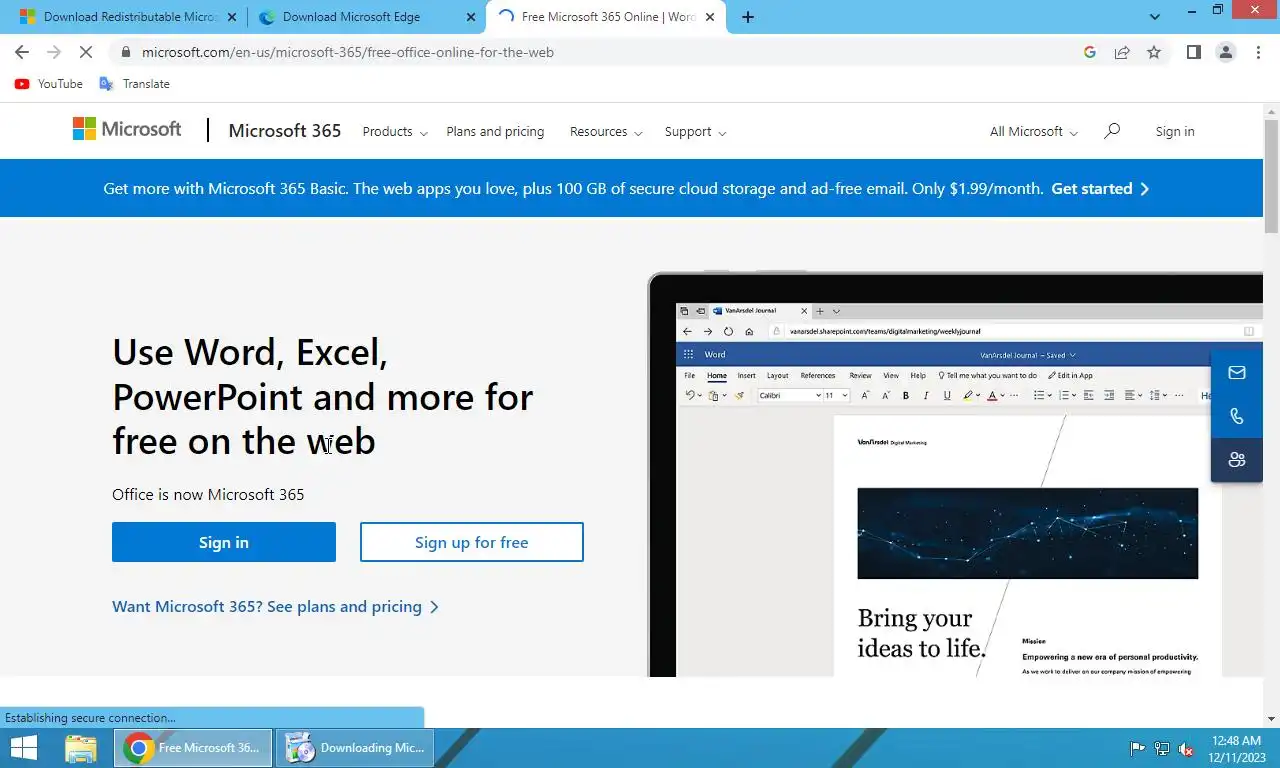
Task: Open the Chrome profile avatar
Action: tap(1226, 52)
